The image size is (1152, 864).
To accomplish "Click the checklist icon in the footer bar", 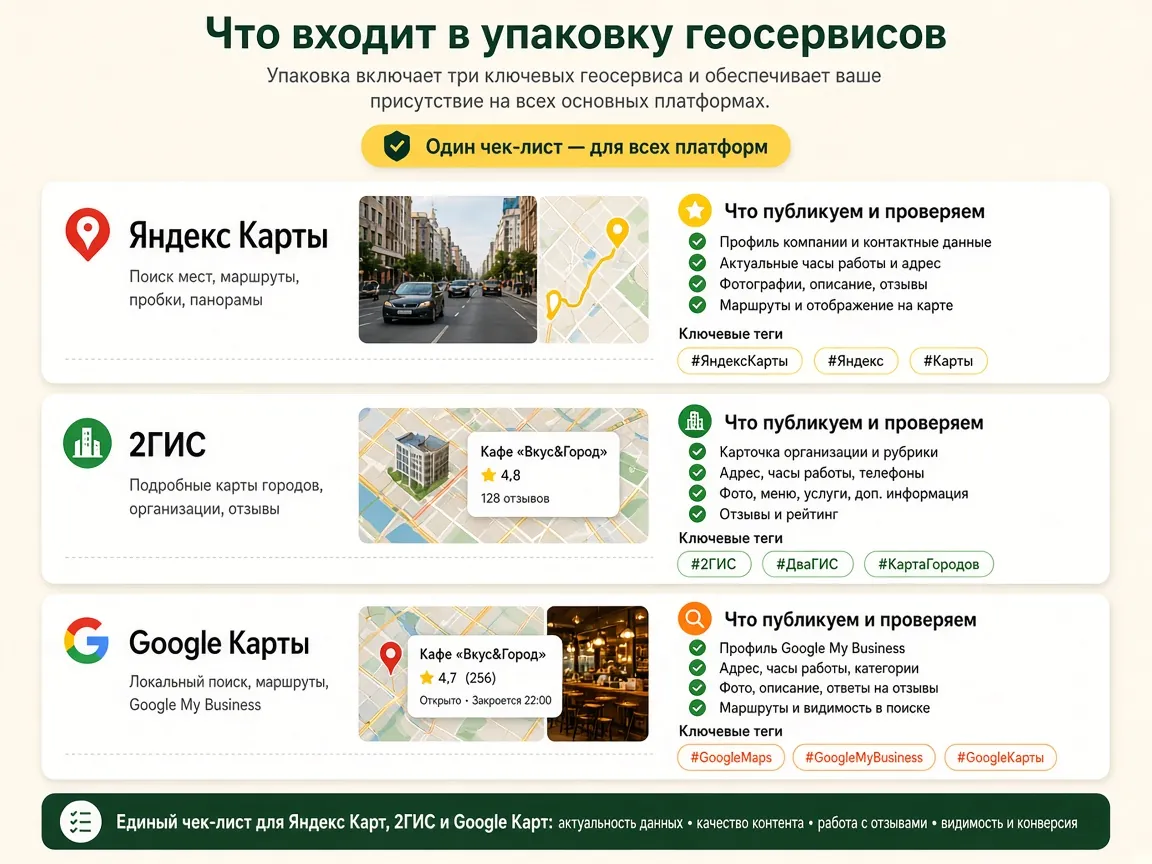I will (x=80, y=821).
